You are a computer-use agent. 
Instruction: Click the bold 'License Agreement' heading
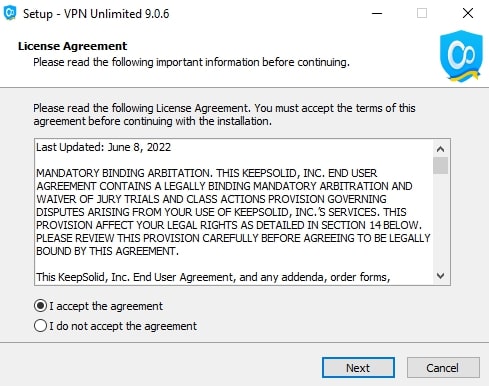click(72, 46)
